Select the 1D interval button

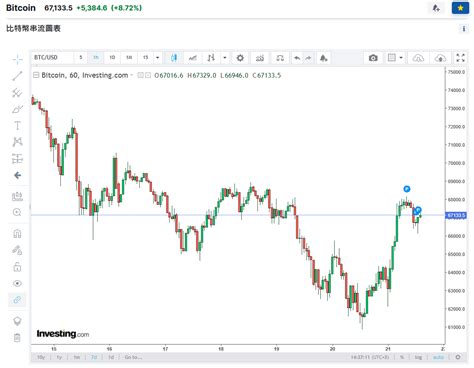pos(112,57)
